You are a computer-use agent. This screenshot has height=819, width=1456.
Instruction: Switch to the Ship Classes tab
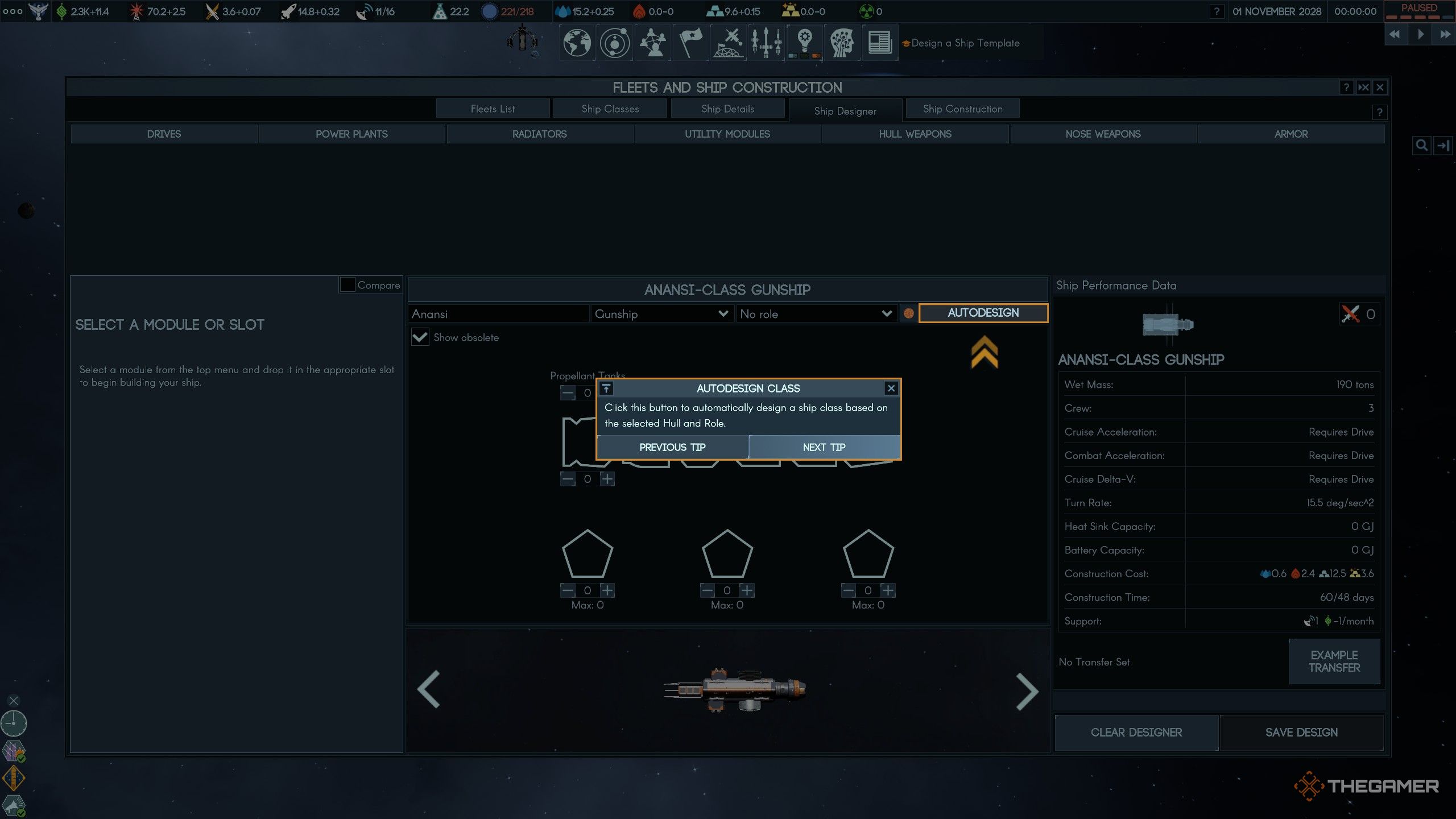click(x=610, y=109)
